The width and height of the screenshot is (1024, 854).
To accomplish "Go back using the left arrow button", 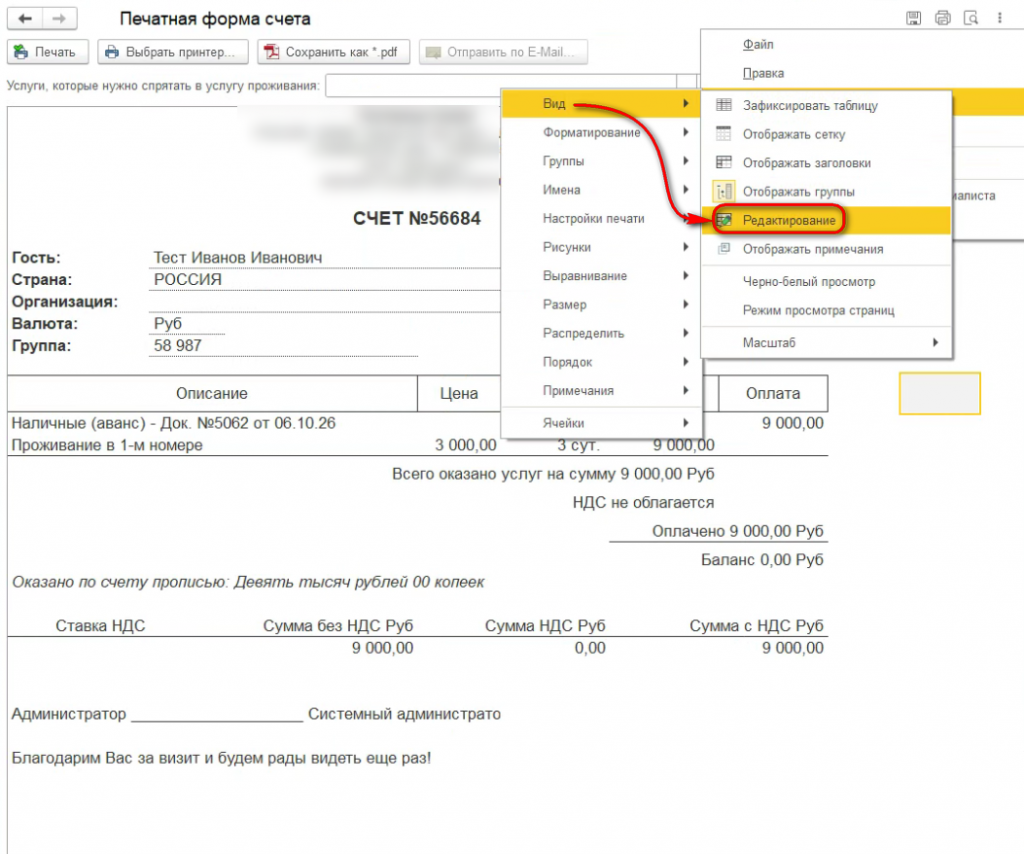I will [x=25, y=18].
